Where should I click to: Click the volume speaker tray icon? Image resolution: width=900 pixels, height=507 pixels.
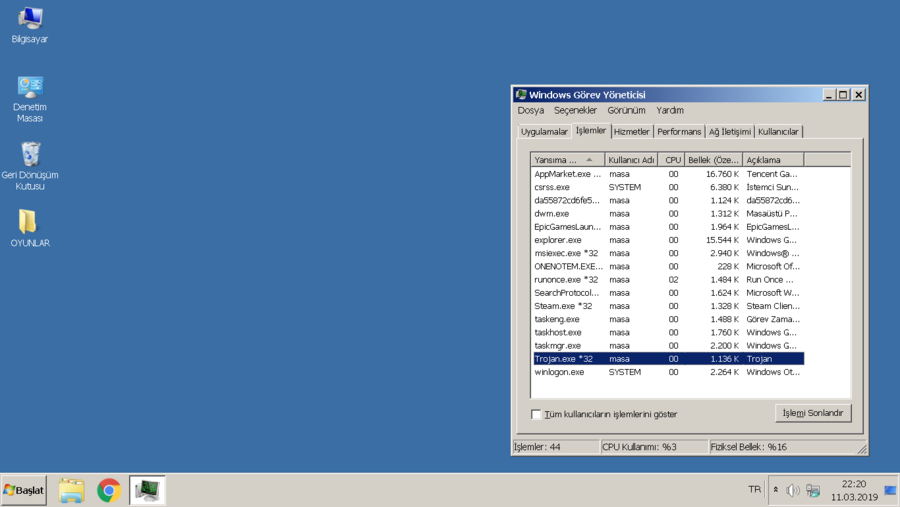click(x=793, y=490)
